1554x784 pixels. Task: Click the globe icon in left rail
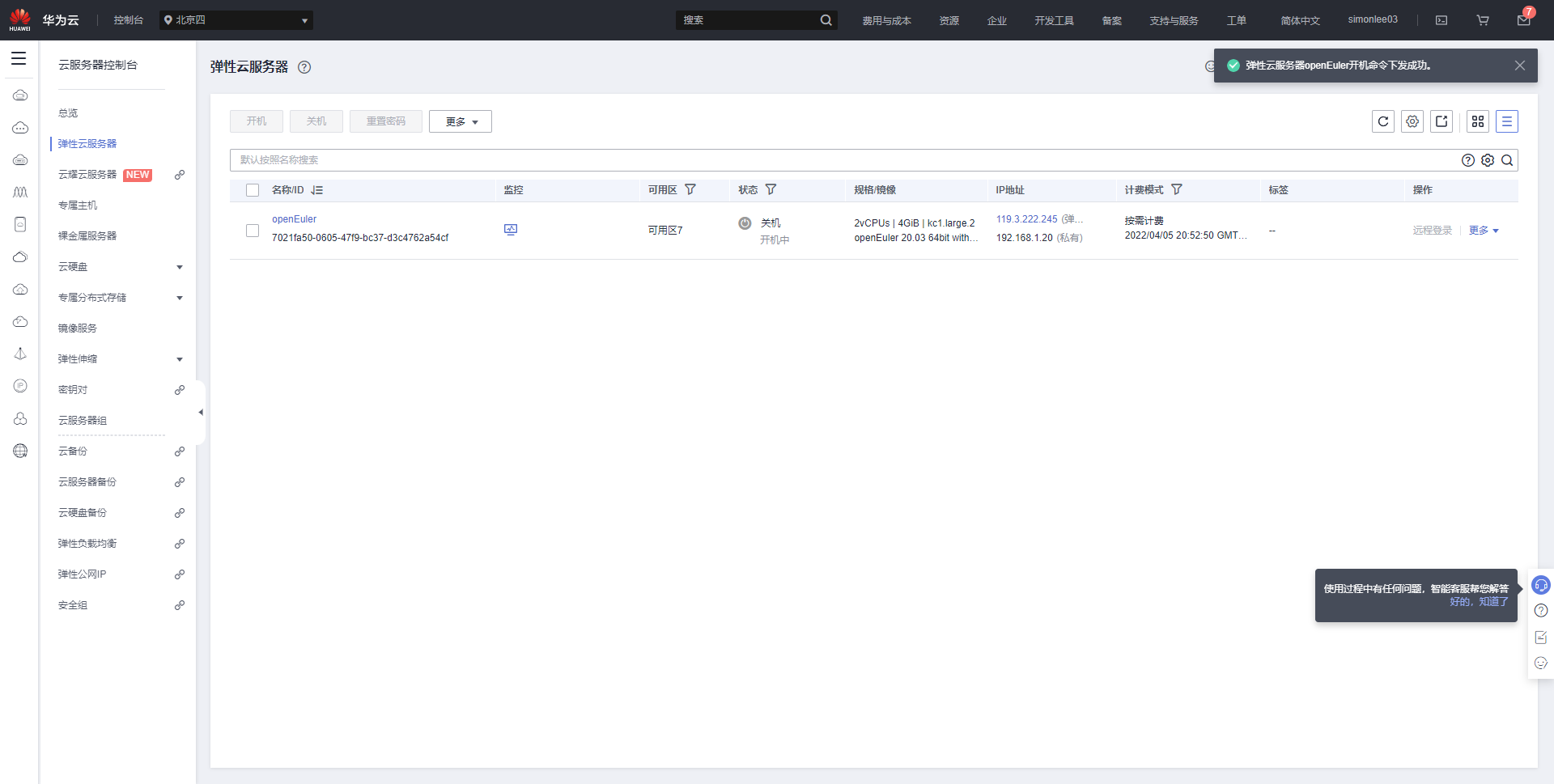20,451
